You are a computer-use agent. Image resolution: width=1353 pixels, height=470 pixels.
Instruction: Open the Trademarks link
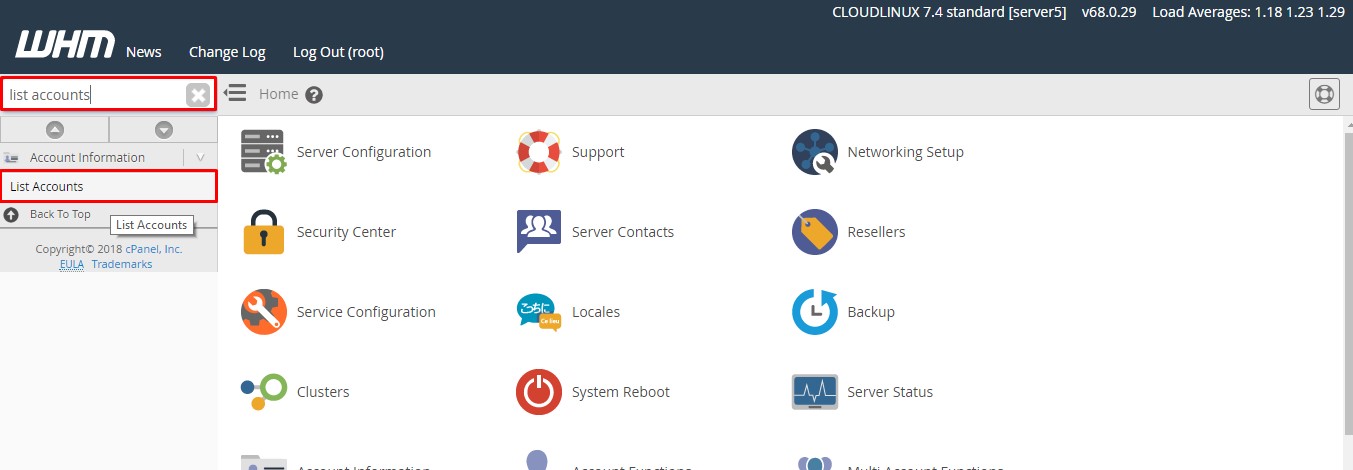point(122,264)
